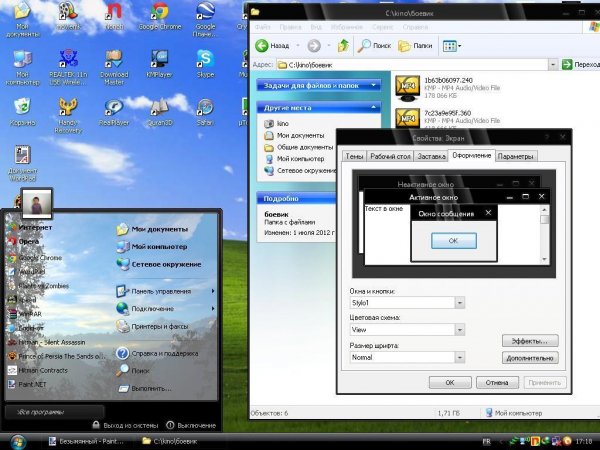The width and height of the screenshot is (600, 450).
Task: Select the 1b63b06097.240 MP4 file
Action: [448, 88]
